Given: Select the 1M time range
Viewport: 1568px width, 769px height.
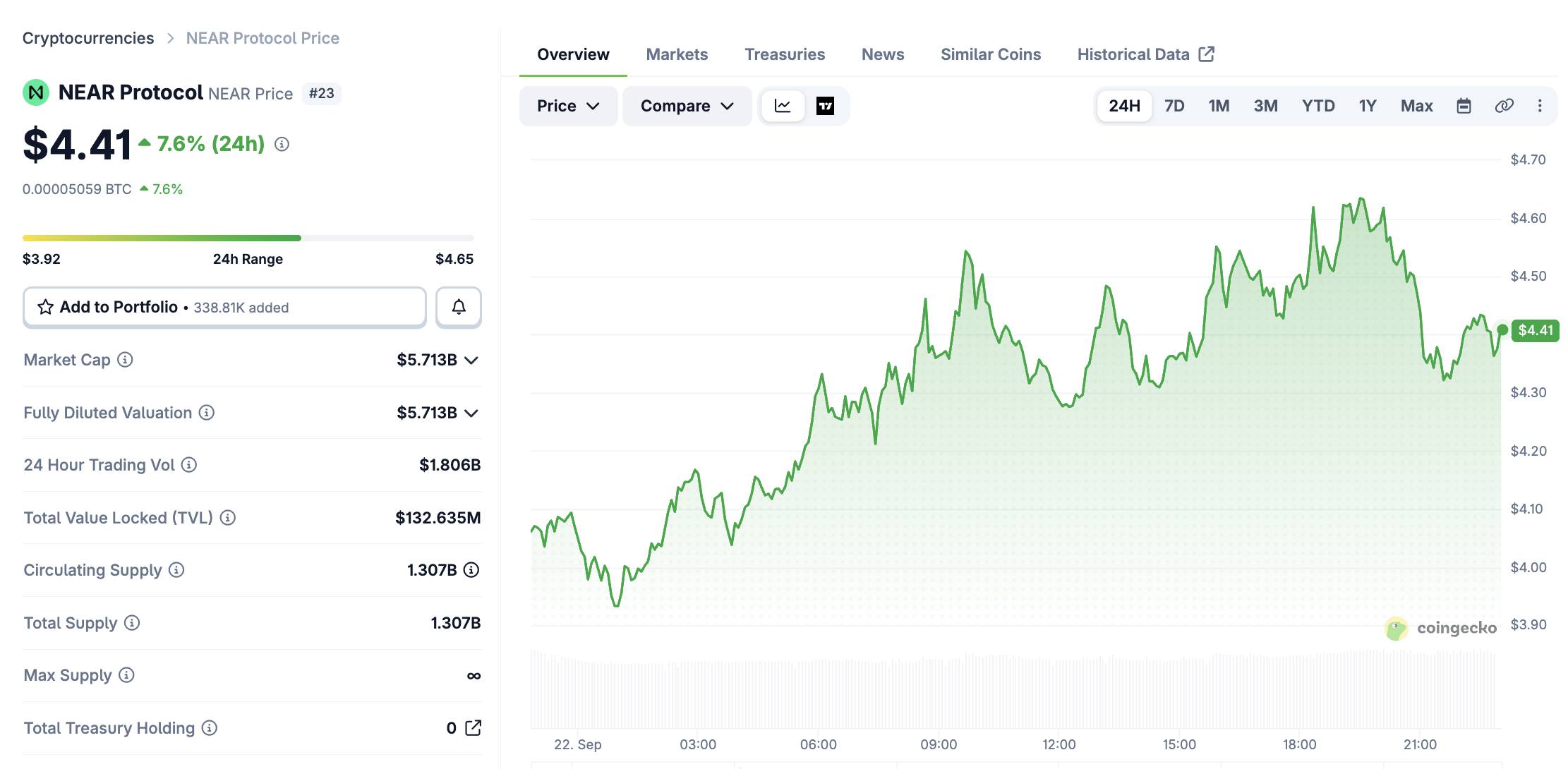Looking at the screenshot, I should (x=1219, y=106).
